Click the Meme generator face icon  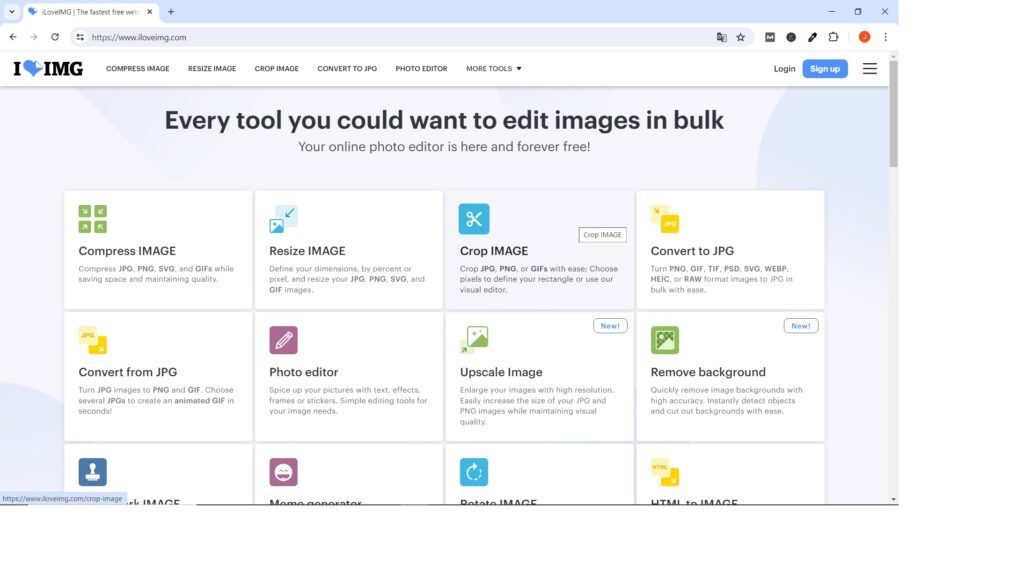[283, 472]
